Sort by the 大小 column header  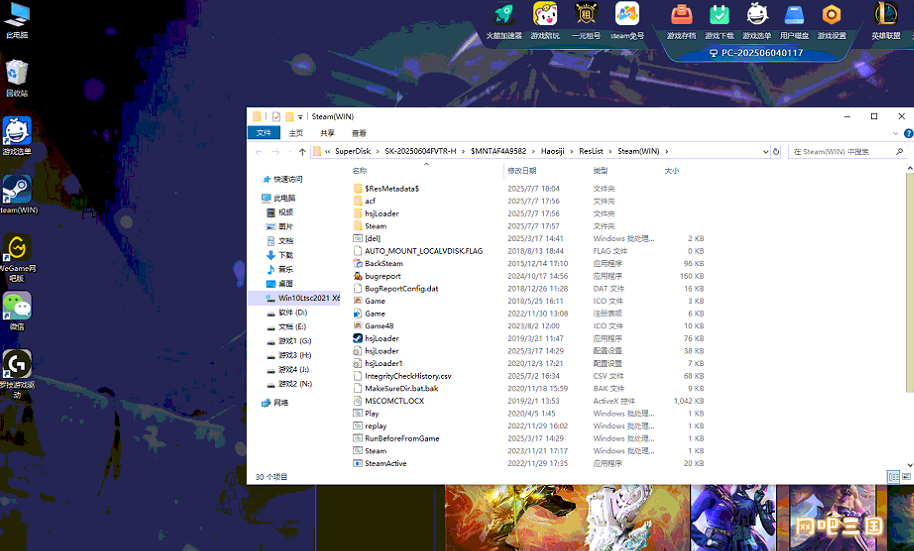coord(672,171)
